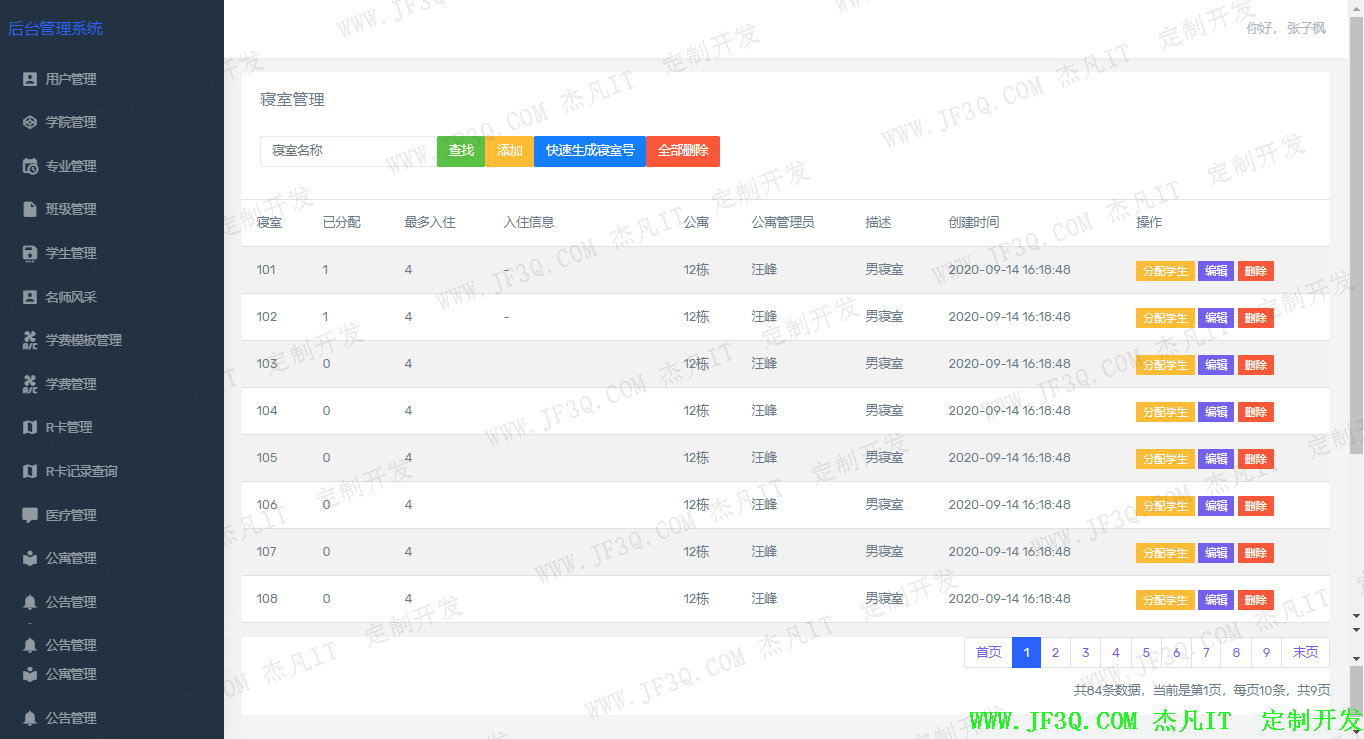Click the green 查找 search button

[461, 151]
